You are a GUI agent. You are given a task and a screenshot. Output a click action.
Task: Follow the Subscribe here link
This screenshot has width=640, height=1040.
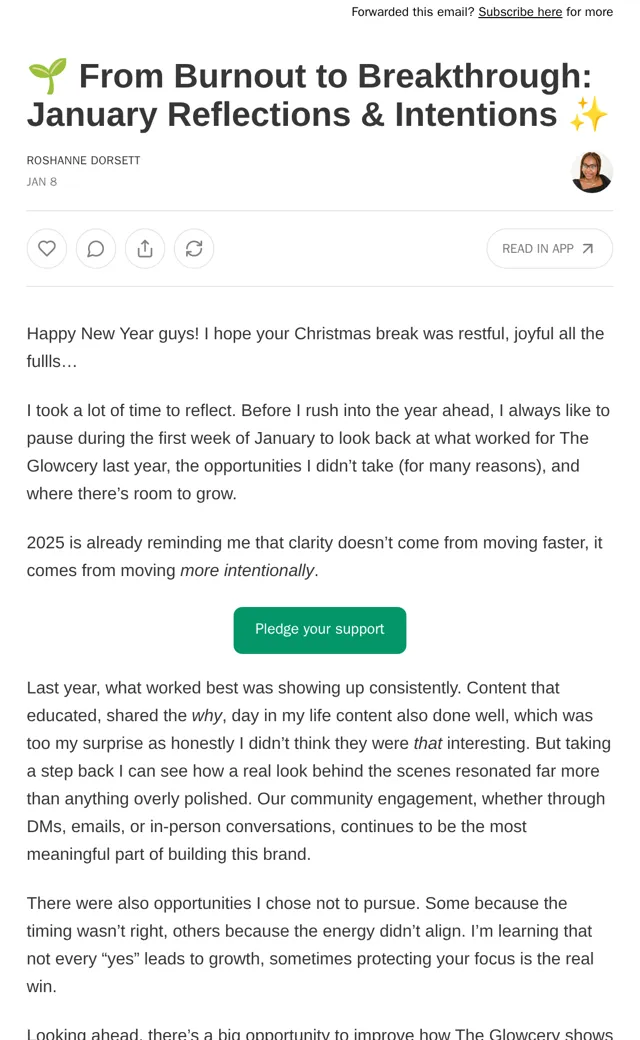tap(520, 12)
